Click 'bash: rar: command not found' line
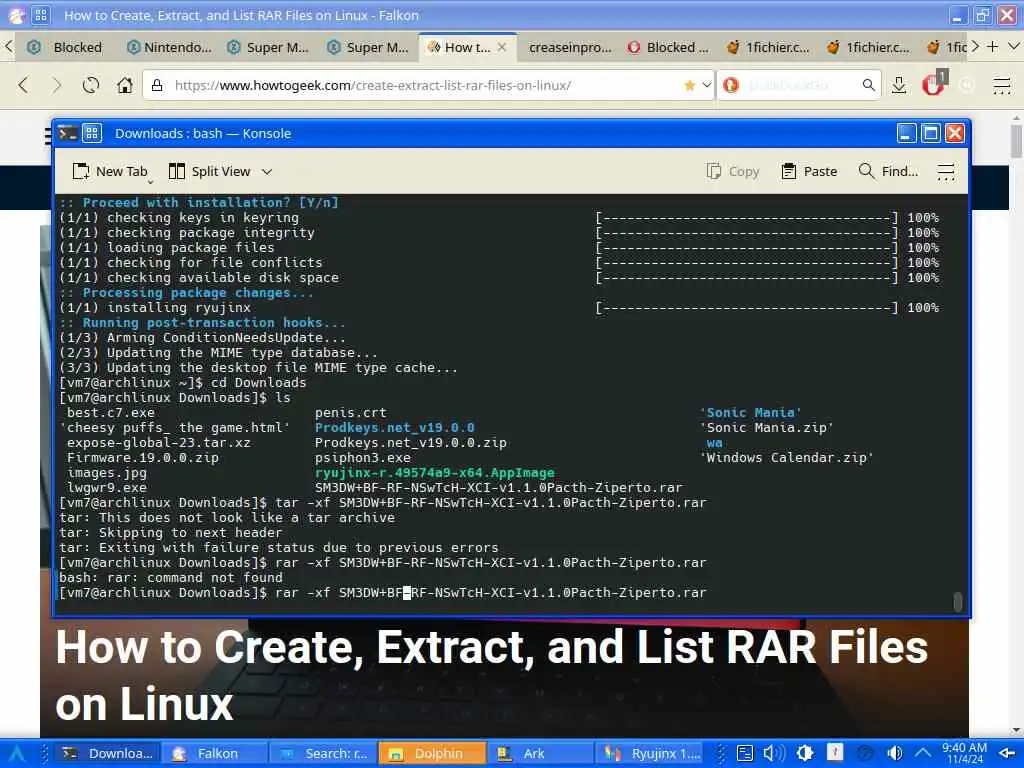Image resolution: width=1024 pixels, height=768 pixels. (x=170, y=578)
